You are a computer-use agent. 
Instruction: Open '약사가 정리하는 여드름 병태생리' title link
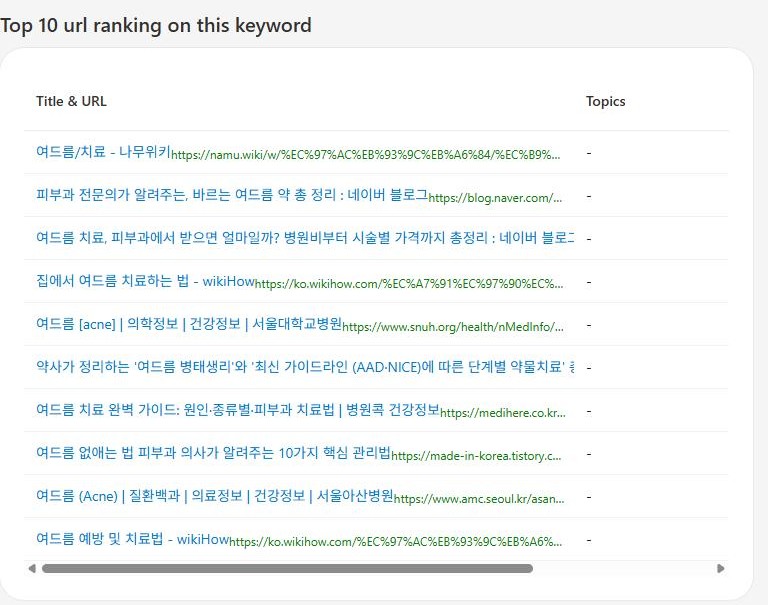(x=305, y=366)
